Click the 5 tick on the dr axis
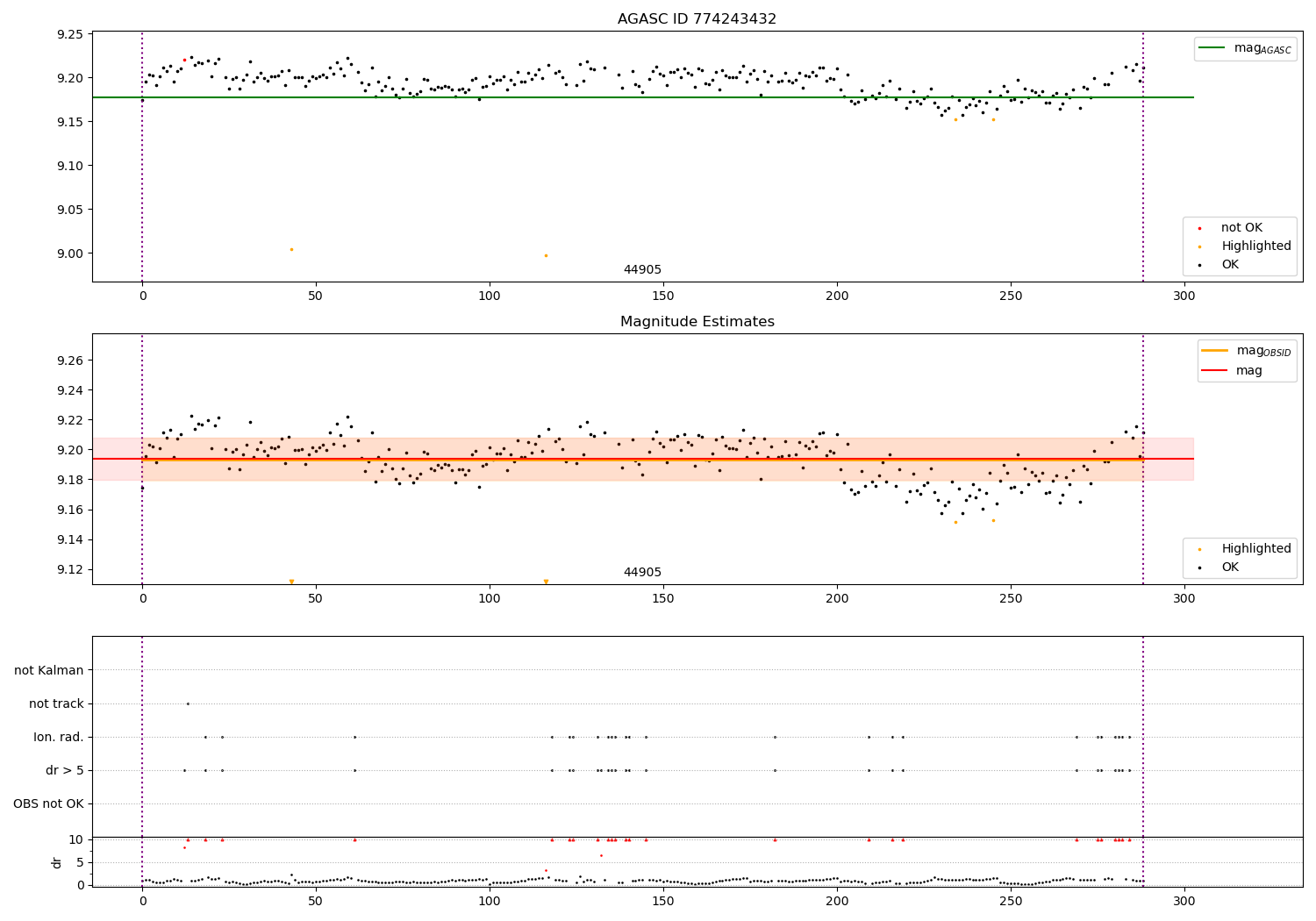 tap(80, 862)
